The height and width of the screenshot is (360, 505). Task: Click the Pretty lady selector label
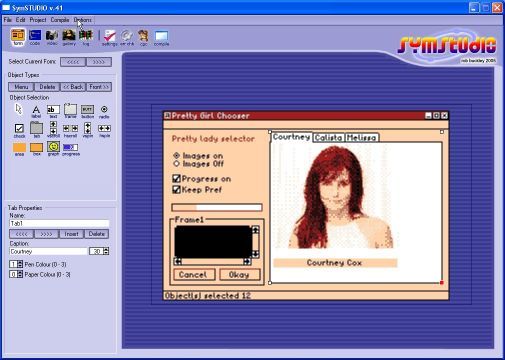[213, 139]
